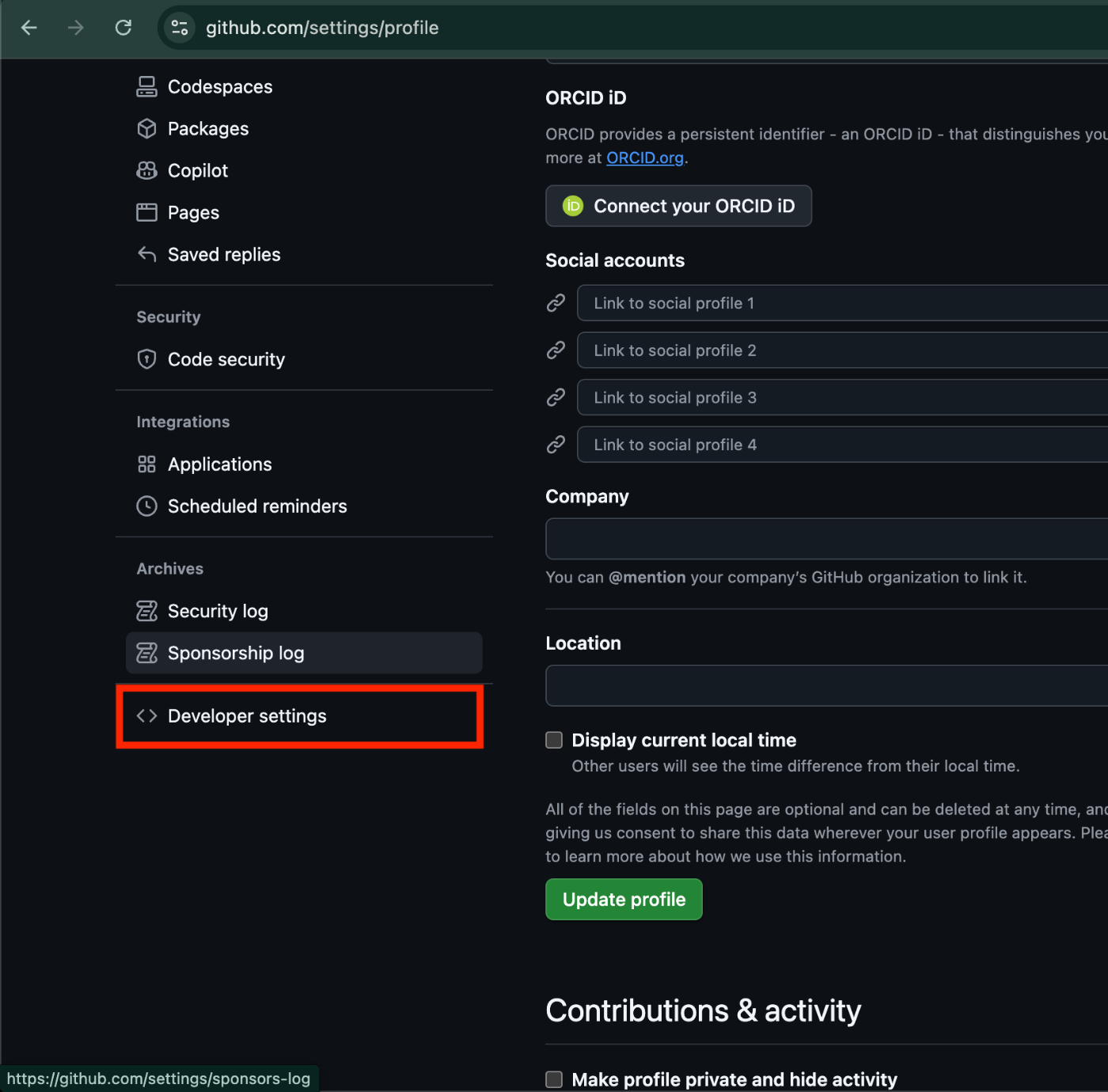Follow the ORCID.org link
The height and width of the screenshot is (1092, 1108).
point(645,157)
